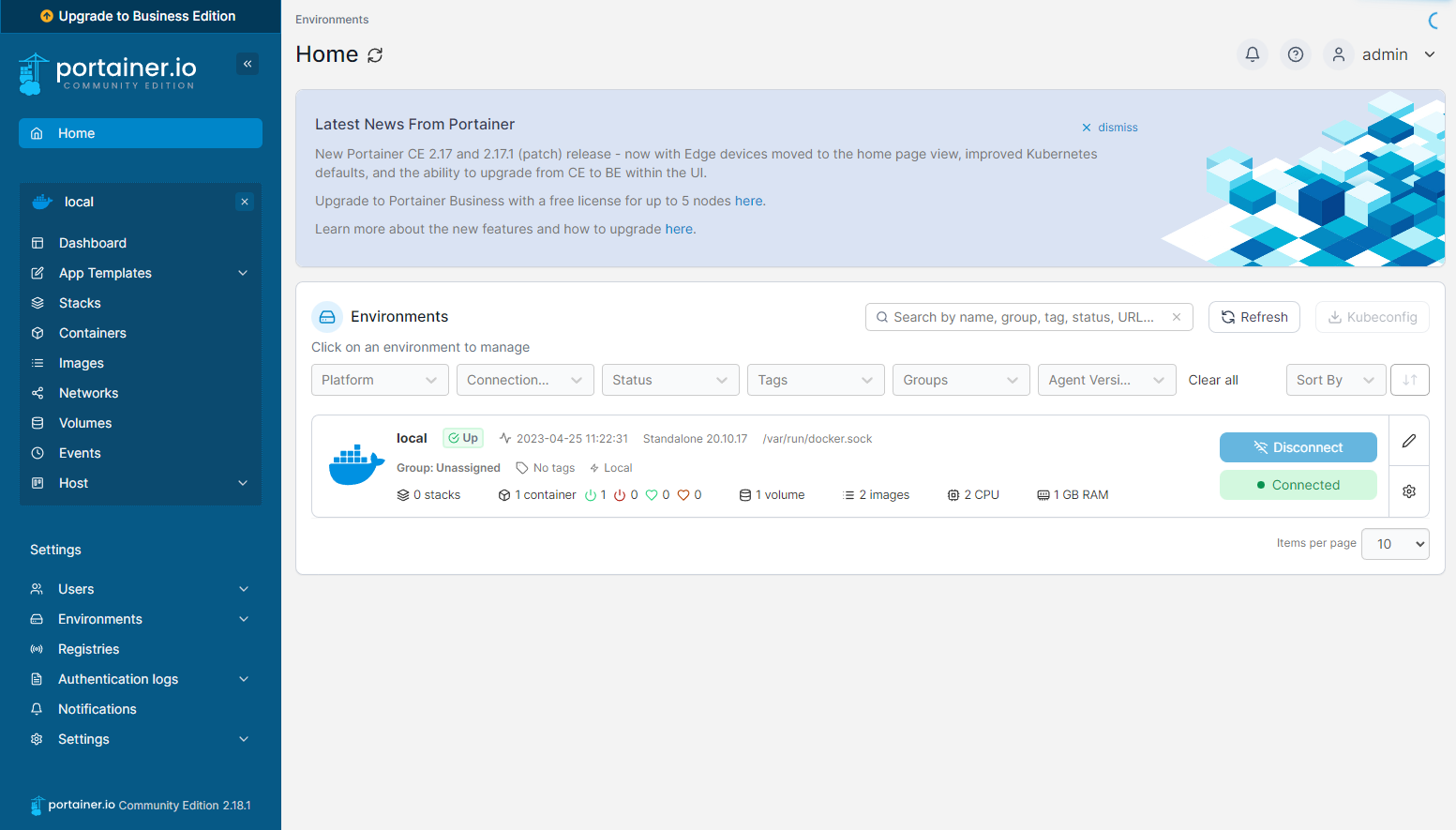This screenshot has width=1456, height=830.
Task: Open Platform filter dropdown
Action: (x=380, y=380)
